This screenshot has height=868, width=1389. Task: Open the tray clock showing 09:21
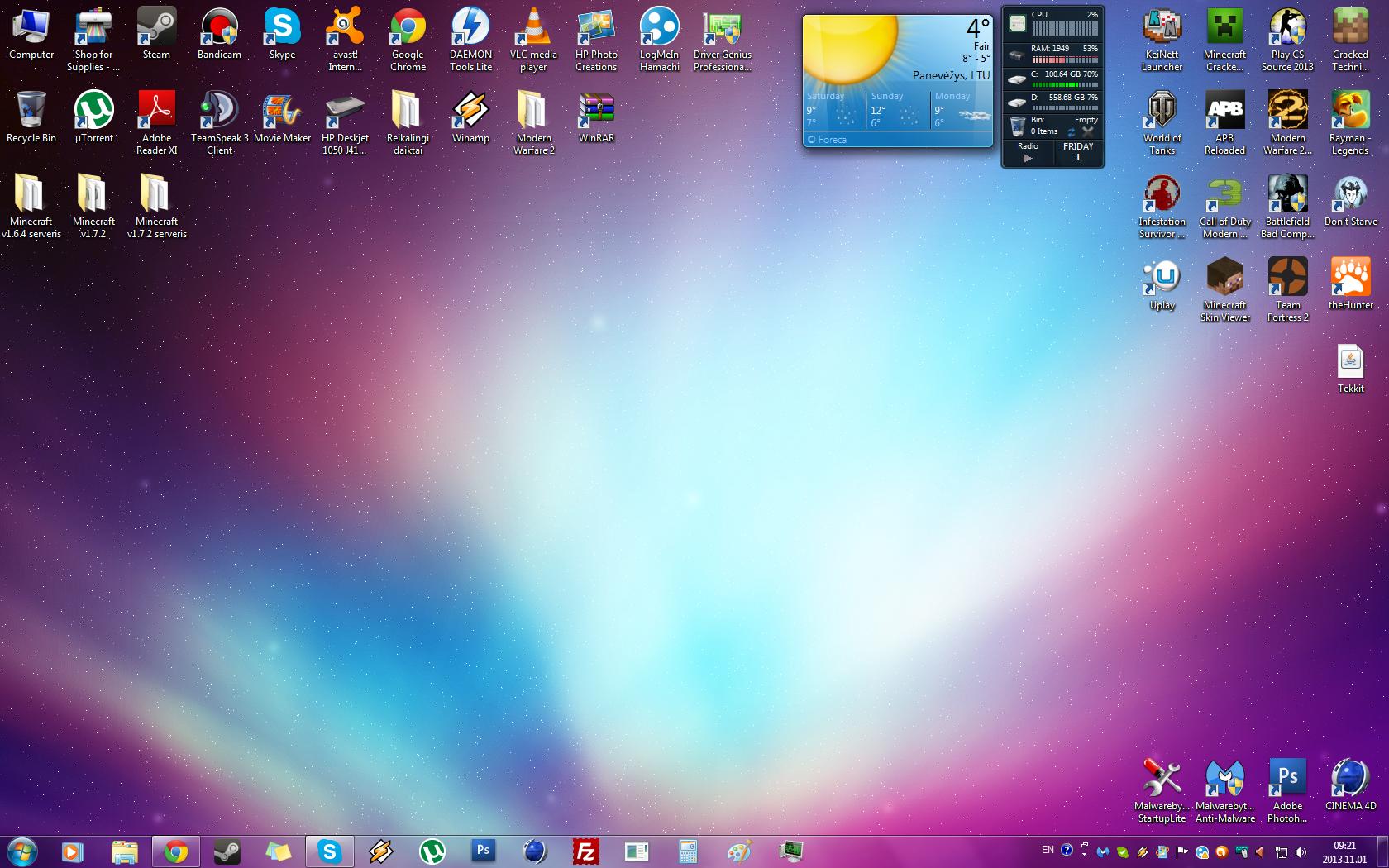(1344, 851)
